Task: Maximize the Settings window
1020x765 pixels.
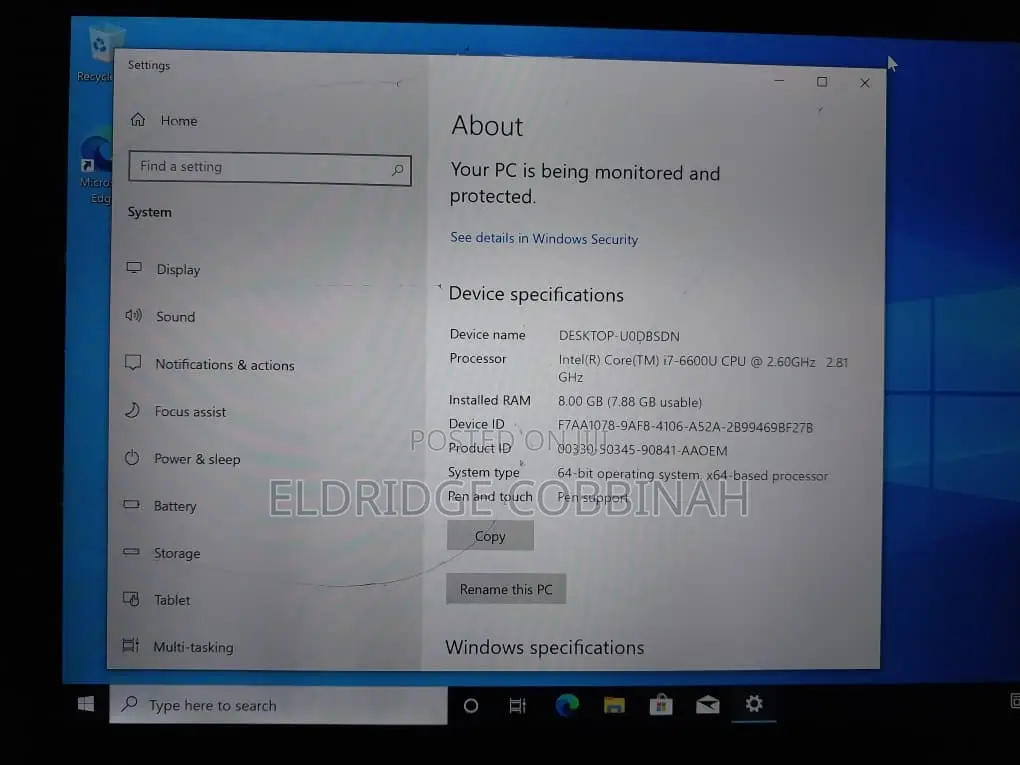Action: tap(822, 82)
